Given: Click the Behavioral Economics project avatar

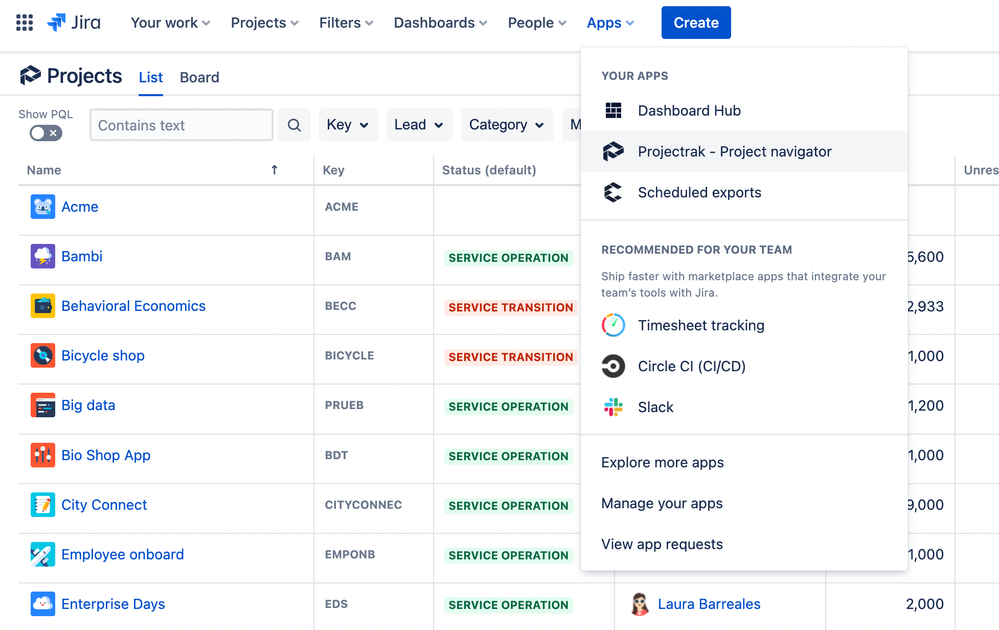Looking at the screenshot, I should pyautogui.click(x=43, y=306).
